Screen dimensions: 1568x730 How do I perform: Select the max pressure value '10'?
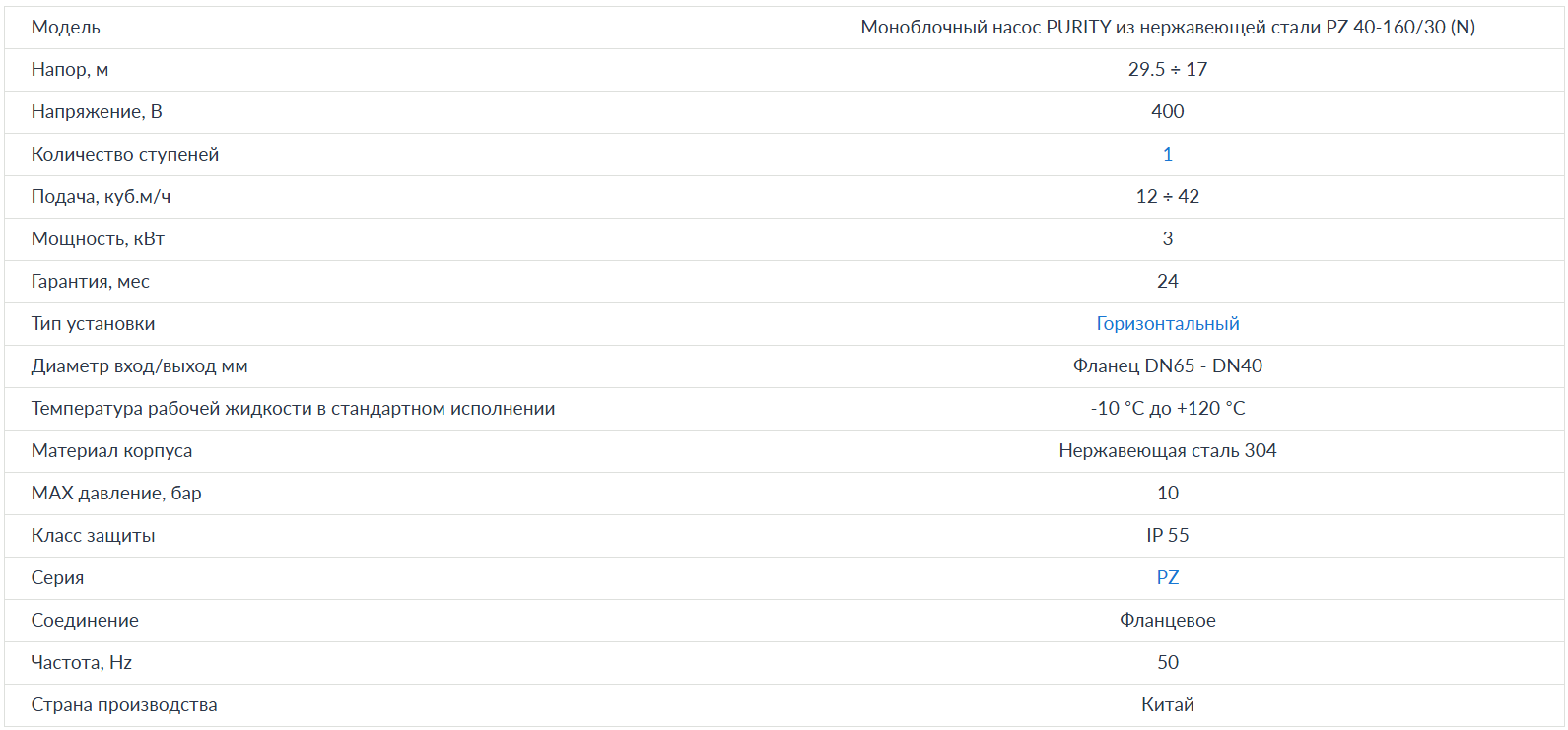click(x=1167, y=493)
